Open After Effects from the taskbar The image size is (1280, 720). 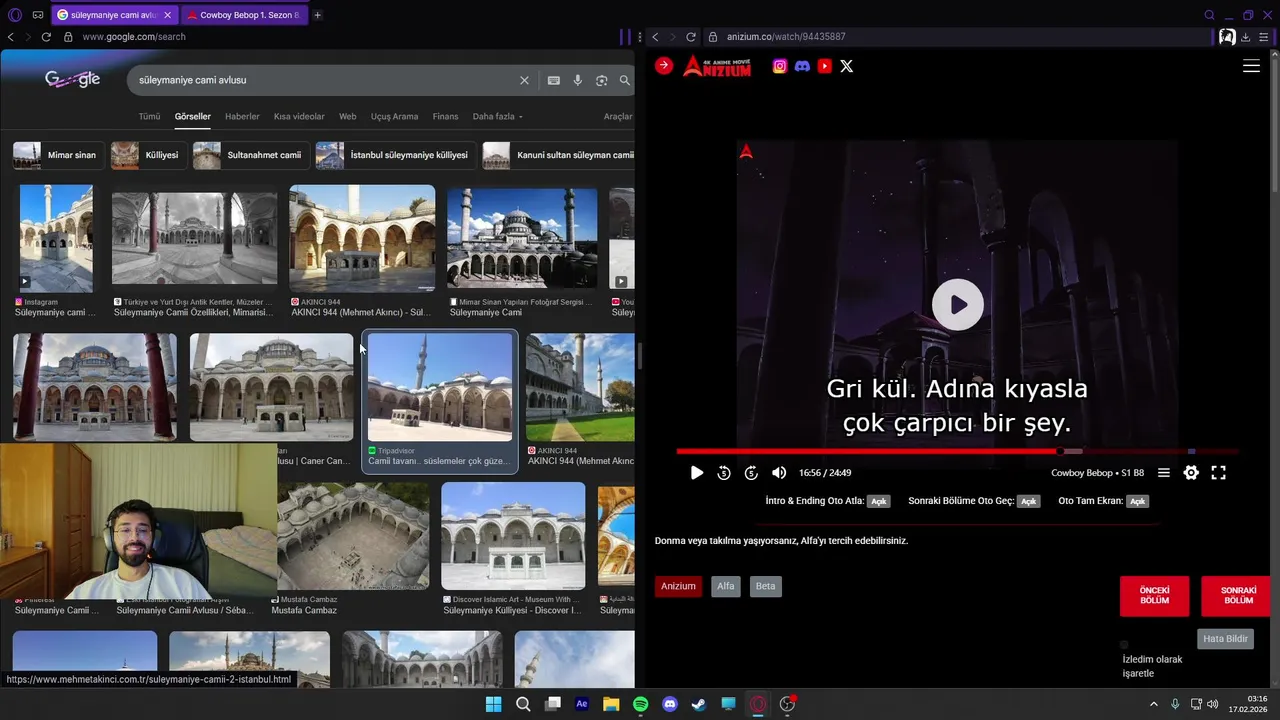click(582, 704)
